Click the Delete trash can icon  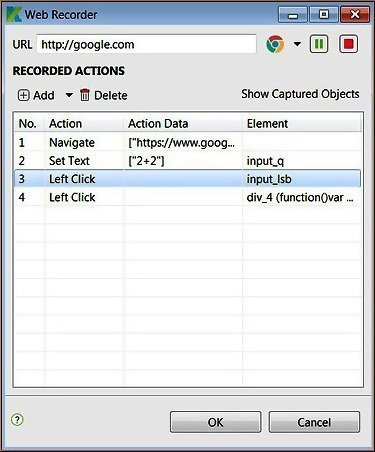(x=85, y=95)
